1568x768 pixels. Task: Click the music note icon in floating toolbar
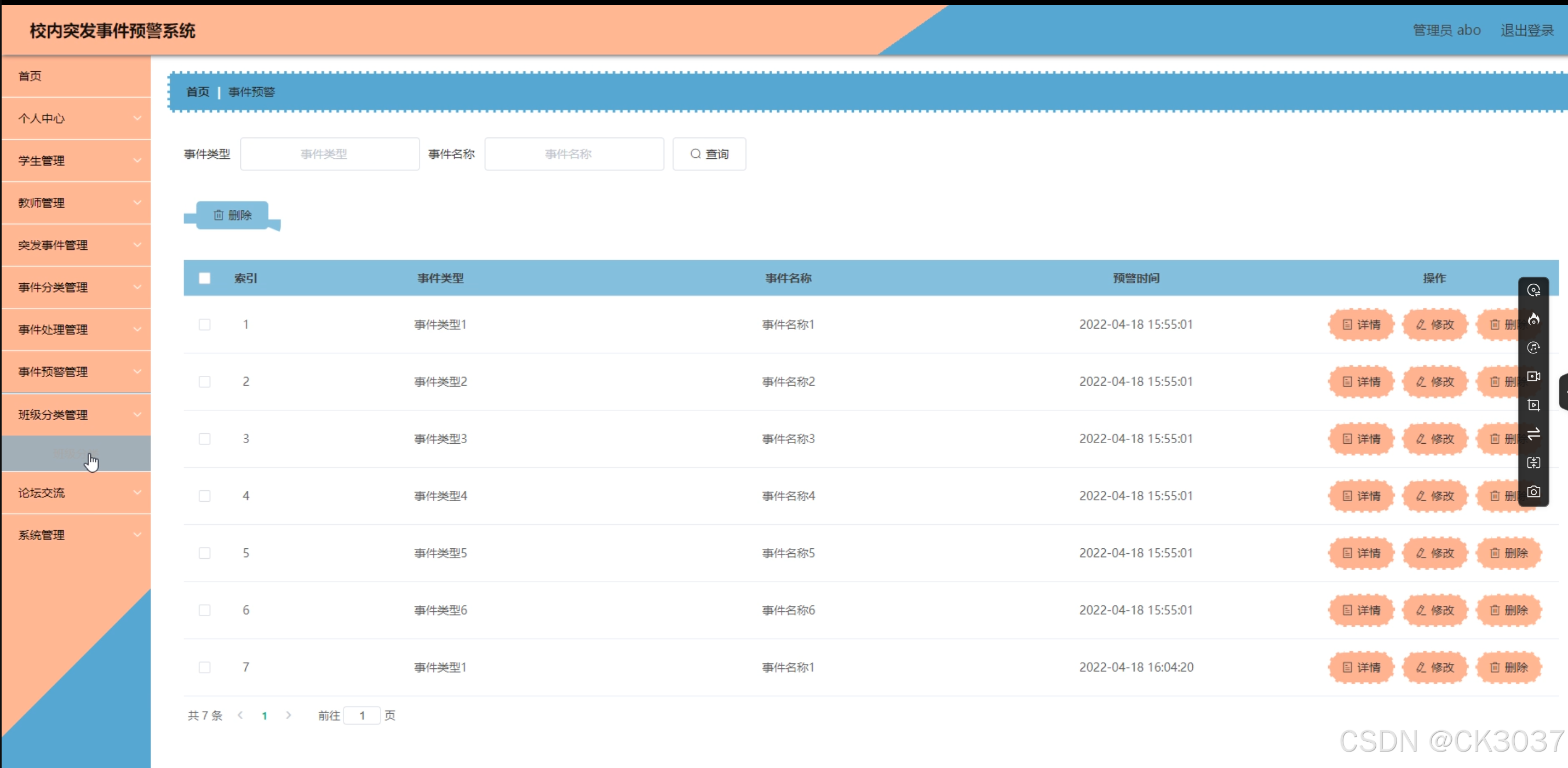pos(1533,347)
